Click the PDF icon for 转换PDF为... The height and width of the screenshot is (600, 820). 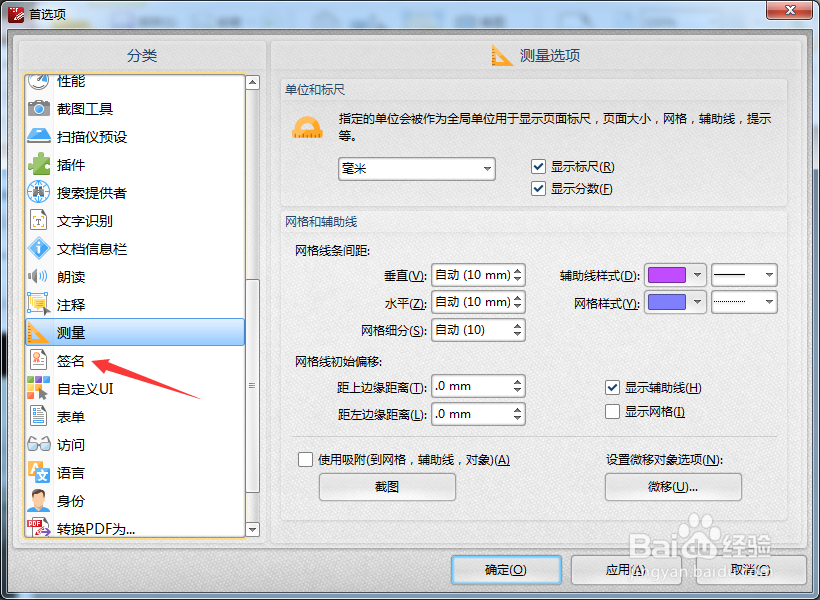[39, 528]
